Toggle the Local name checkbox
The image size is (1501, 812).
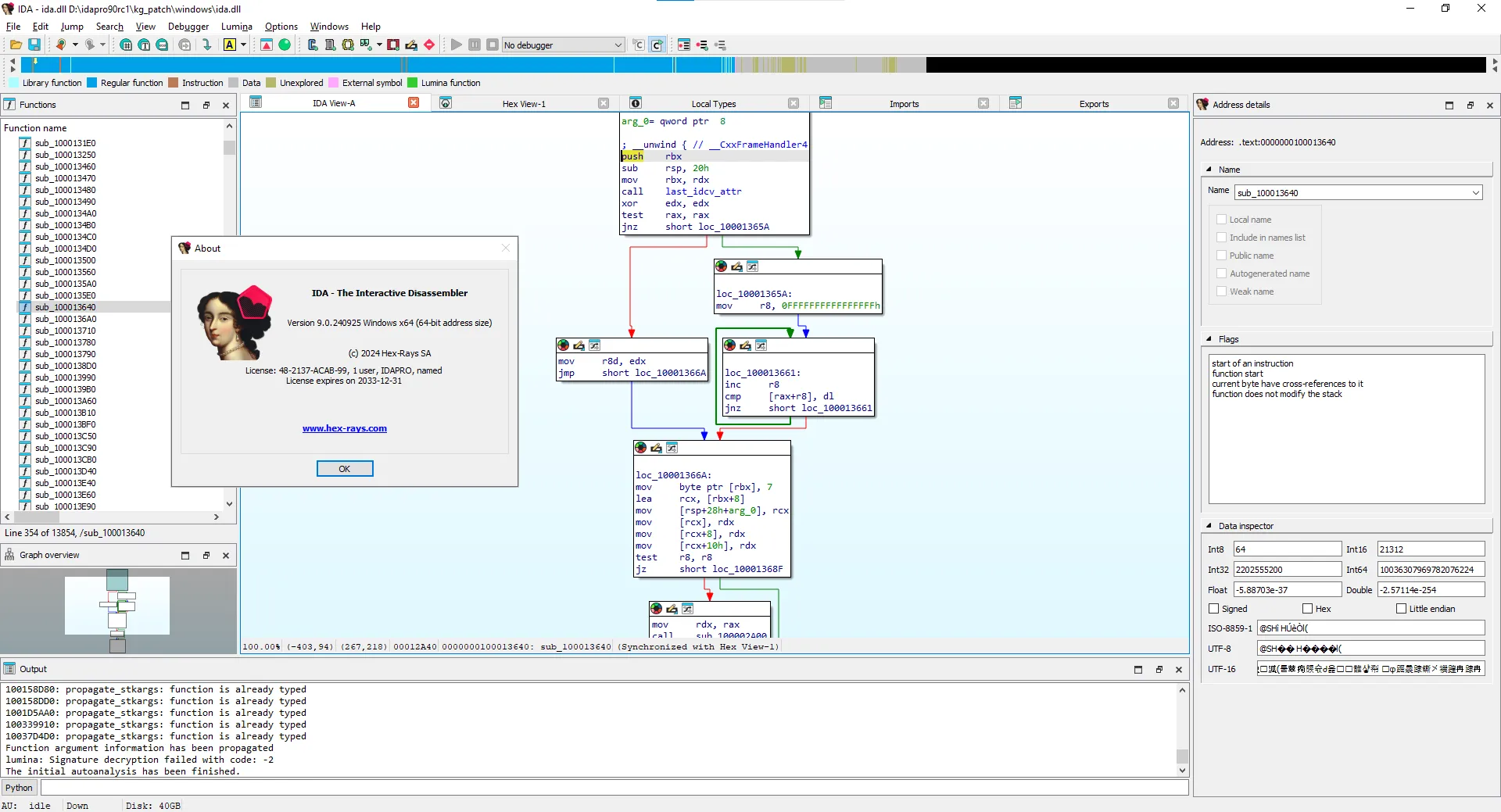pos(1221,220)
